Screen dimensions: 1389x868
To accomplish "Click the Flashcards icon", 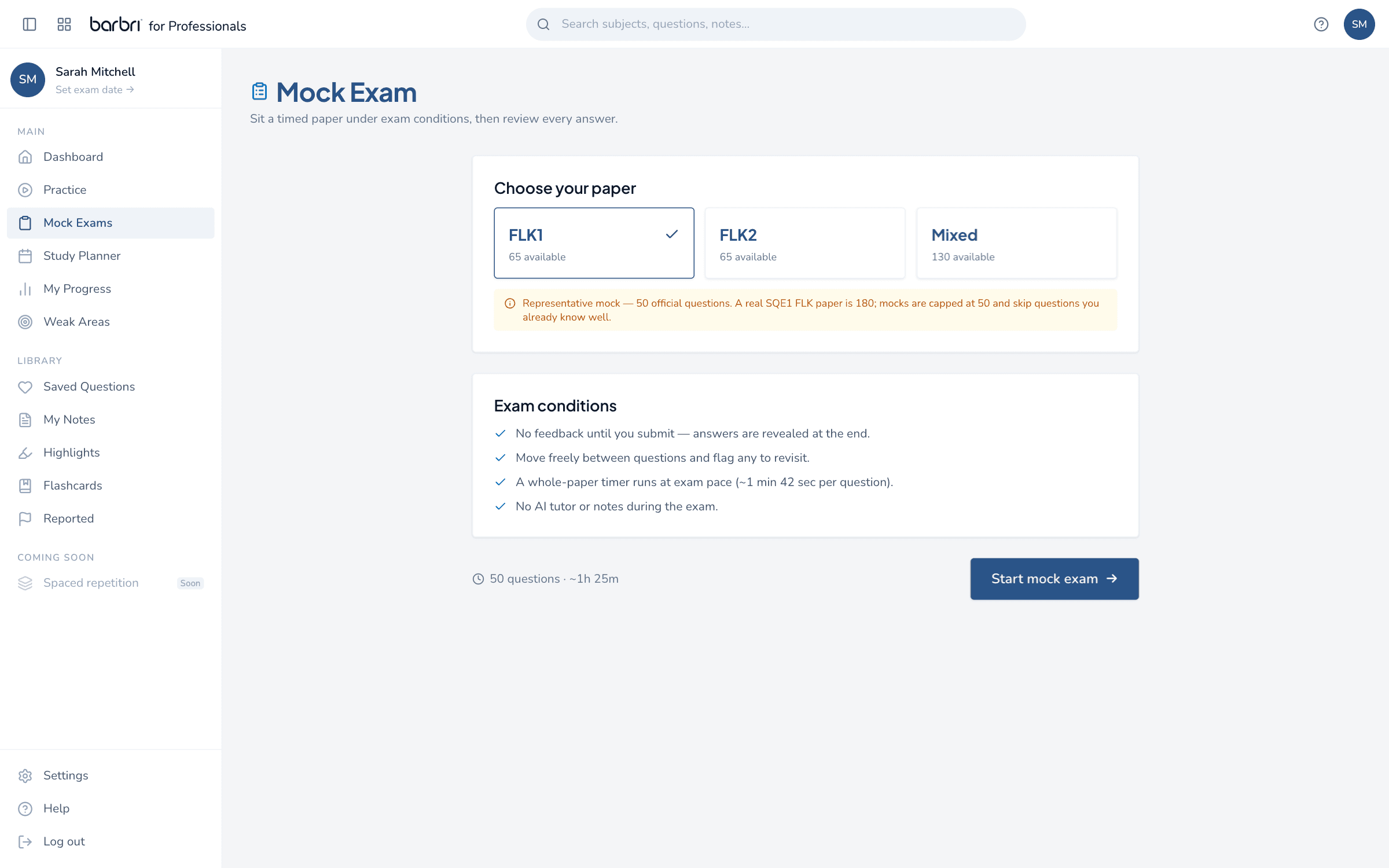I will coord(25,486).
